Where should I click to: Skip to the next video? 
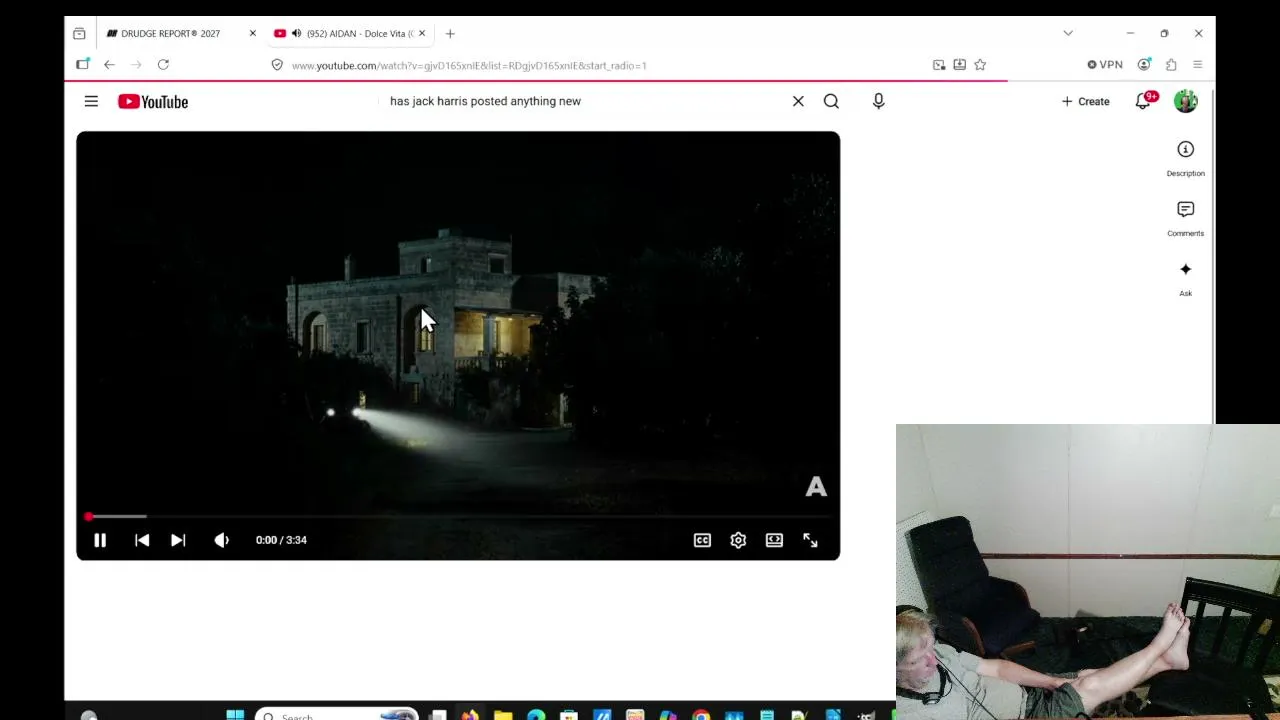tap(178, 540)
